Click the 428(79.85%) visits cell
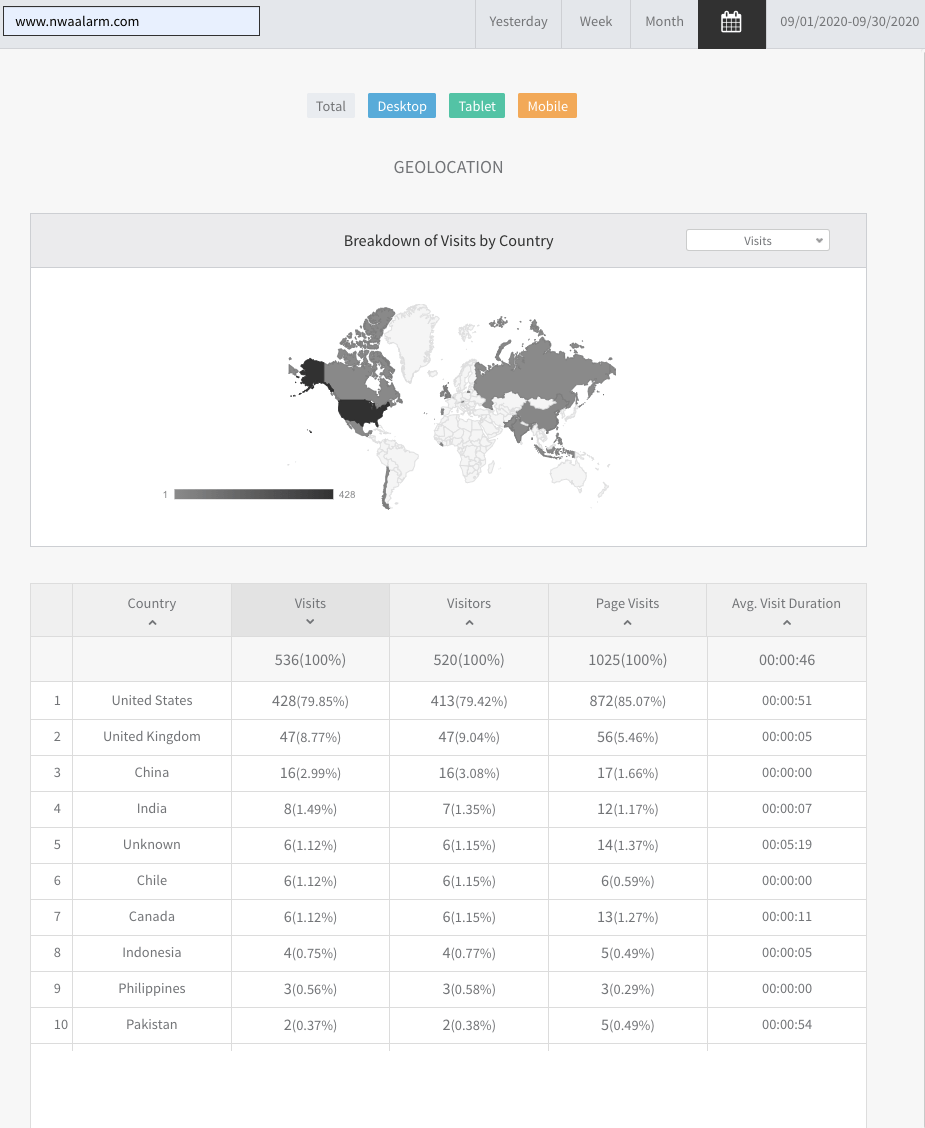This screenshot has width=925, height=1128. pos(310,701)
